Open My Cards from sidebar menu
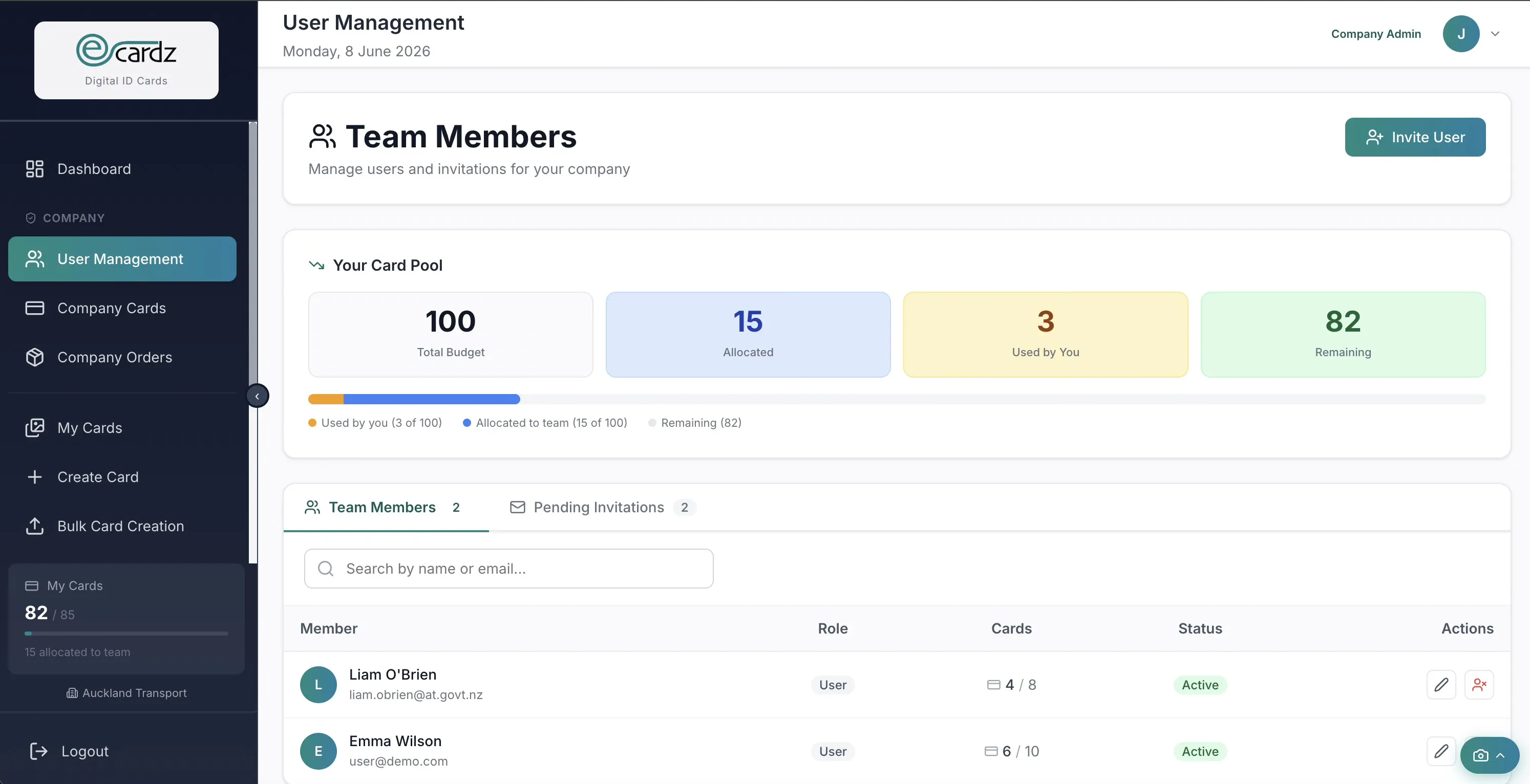The height and width of the screenshot is (784, 1530). 122,428
